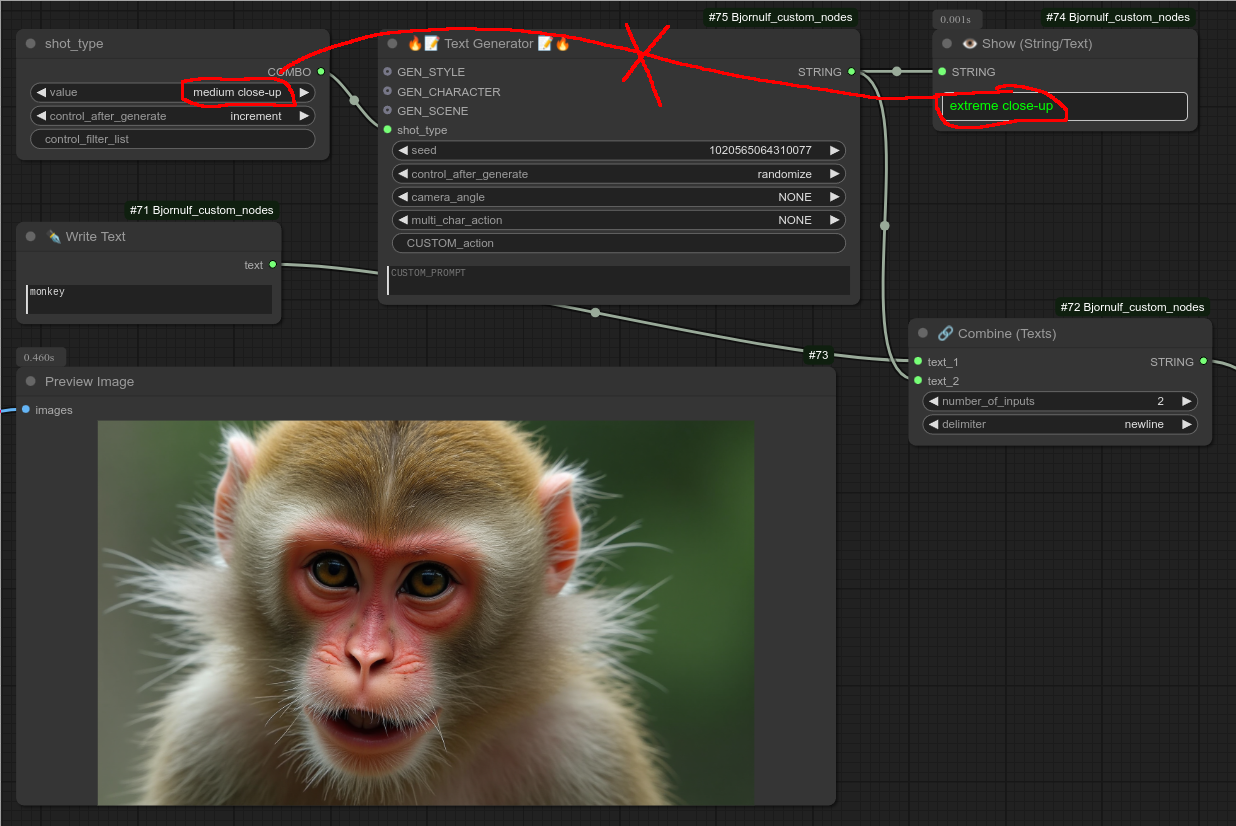Click the GEN_STYLE input port
The height and width of the screenshot is (826, 1236).
[388, 72]
